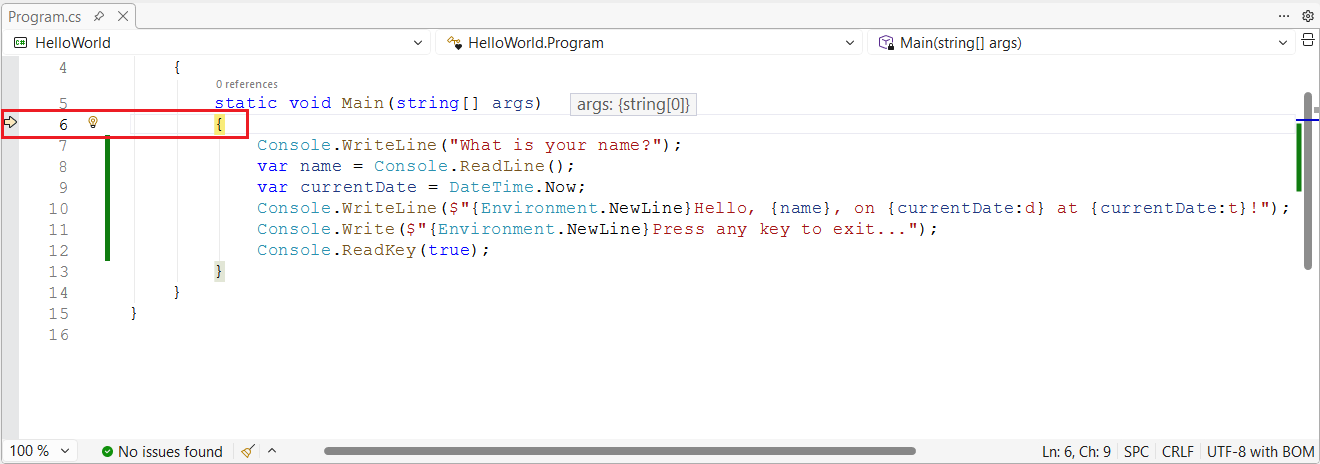Screen dimensions: 1320x464
Task: Click "Press any key to exit..." text
Action: coord(781,229)
